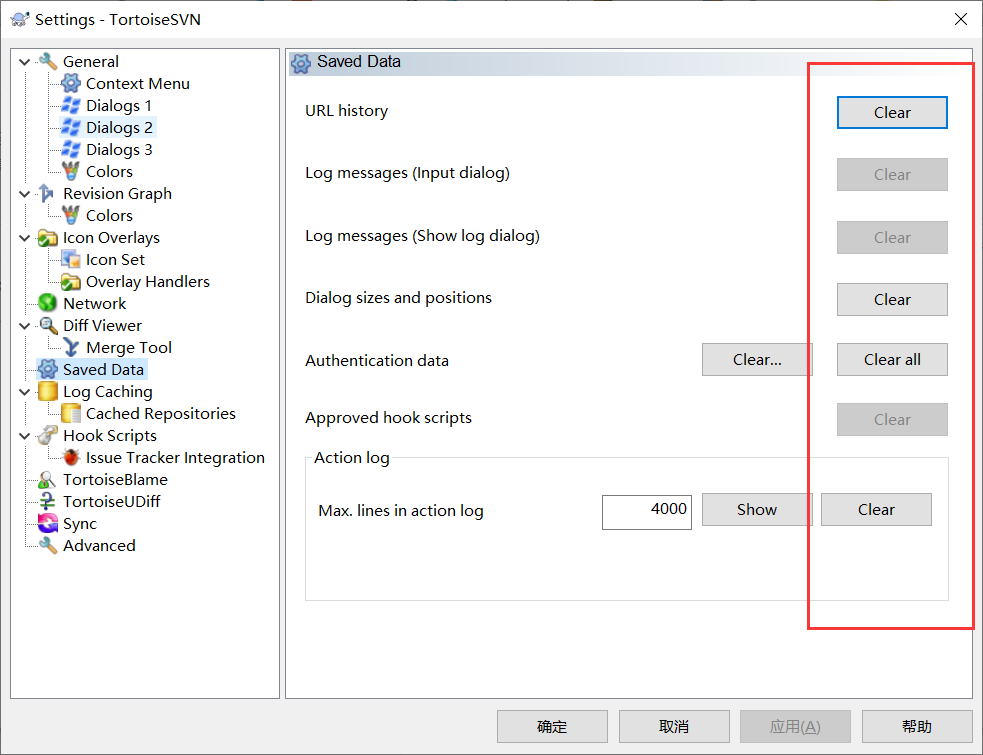Click the 确定 button
The width and height of the screenshot is (983, 755).
[x=552, y=726]
